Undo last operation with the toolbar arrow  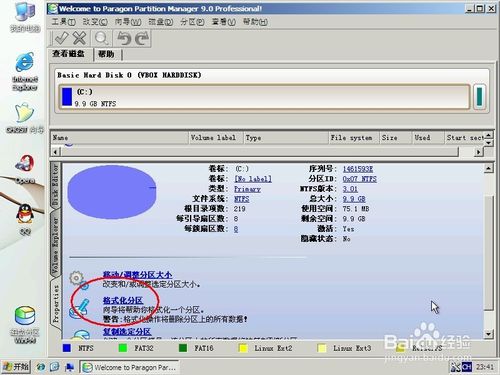(x=124, y=38)
